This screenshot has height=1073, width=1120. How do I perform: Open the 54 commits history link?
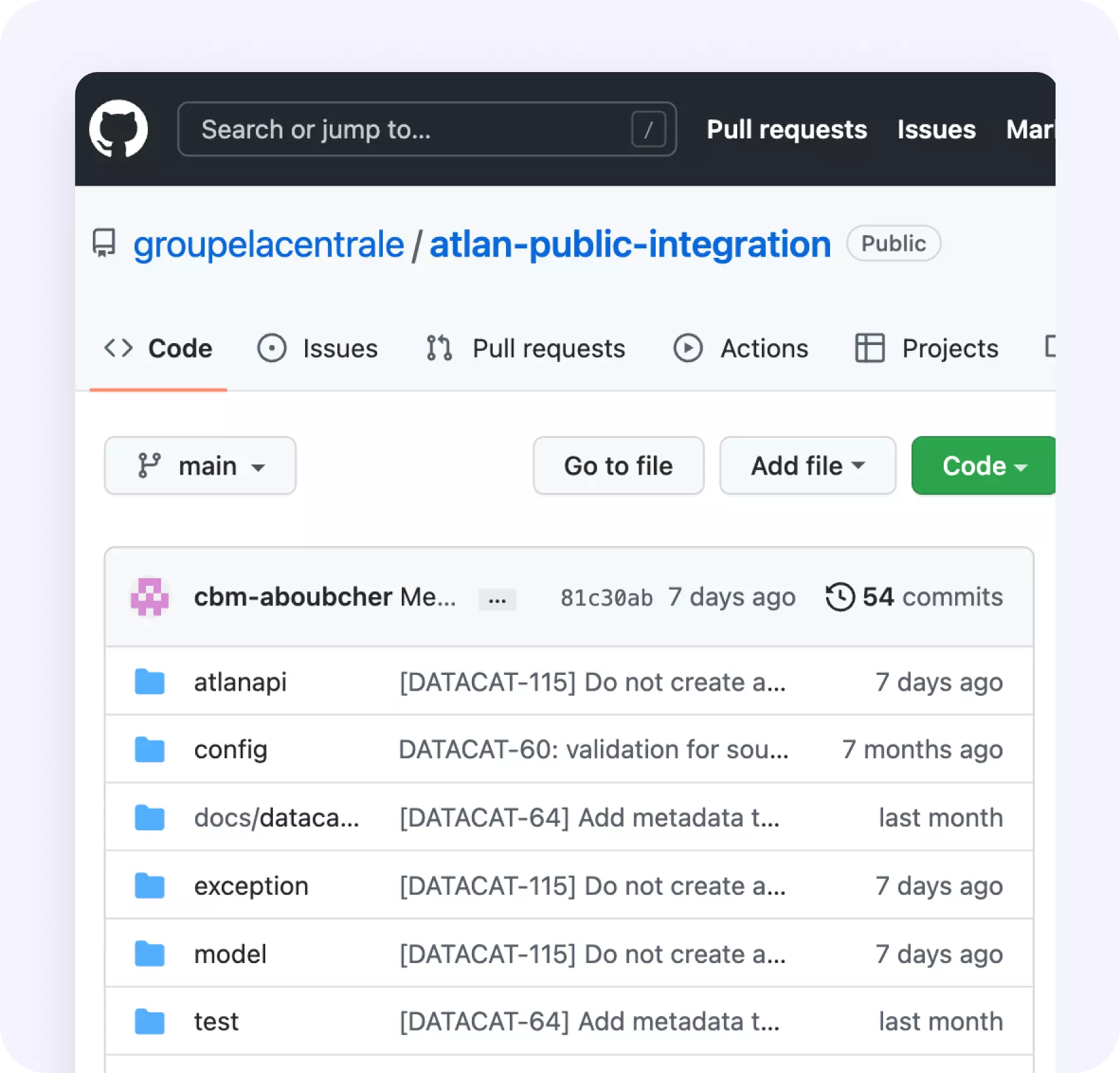click(x=914, y=597)
